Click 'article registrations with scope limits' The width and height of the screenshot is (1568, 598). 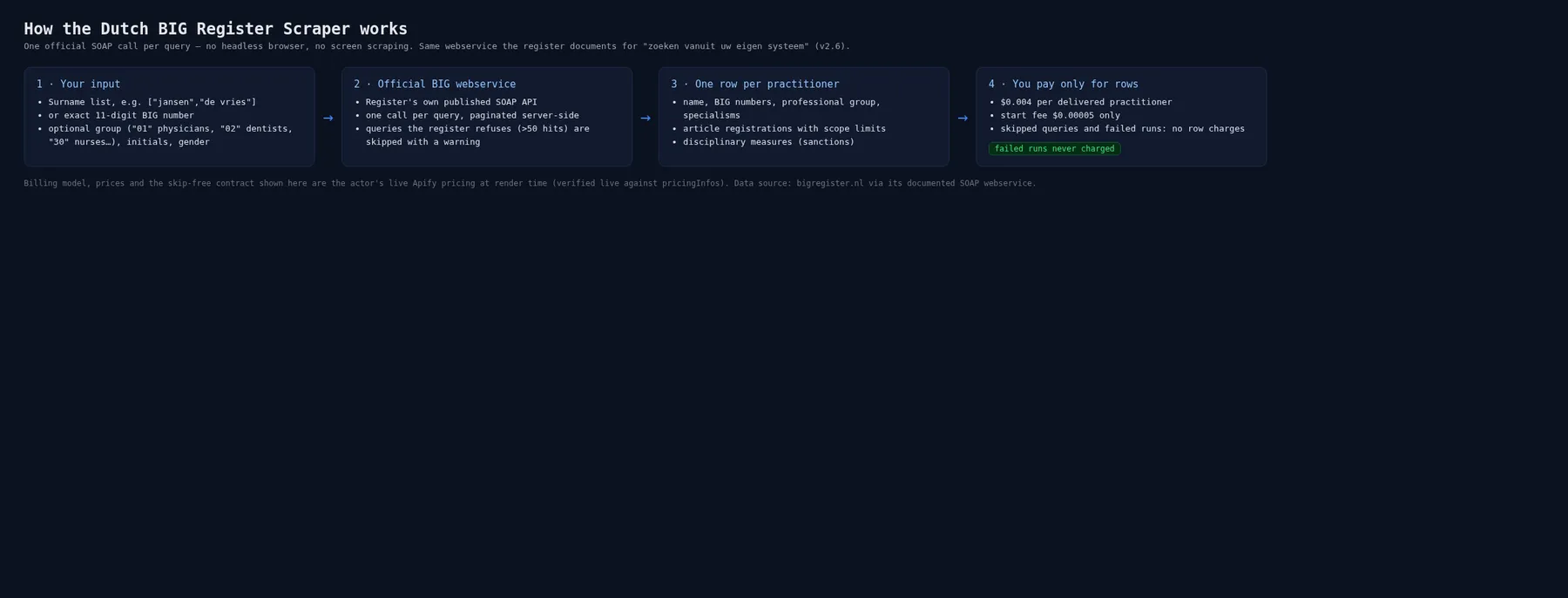click(x=784, y=129)
